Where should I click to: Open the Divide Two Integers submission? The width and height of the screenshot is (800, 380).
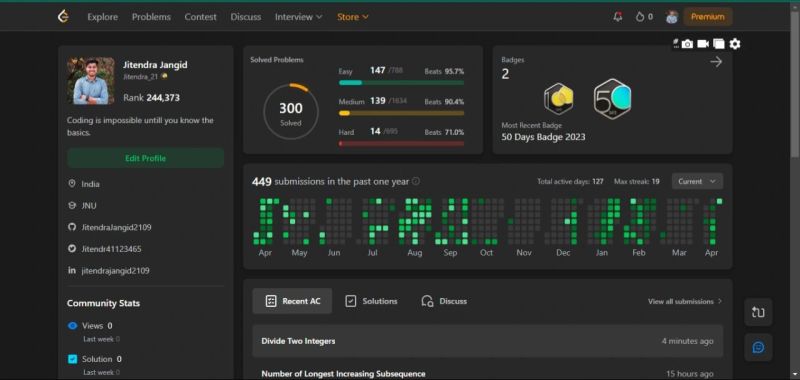point(487,341)
